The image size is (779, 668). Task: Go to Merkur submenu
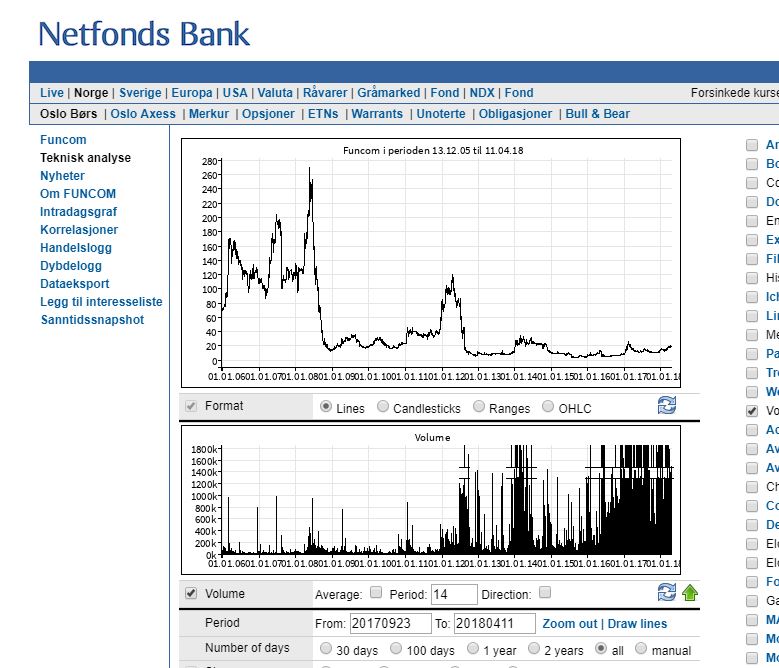[x=209, y=114]
